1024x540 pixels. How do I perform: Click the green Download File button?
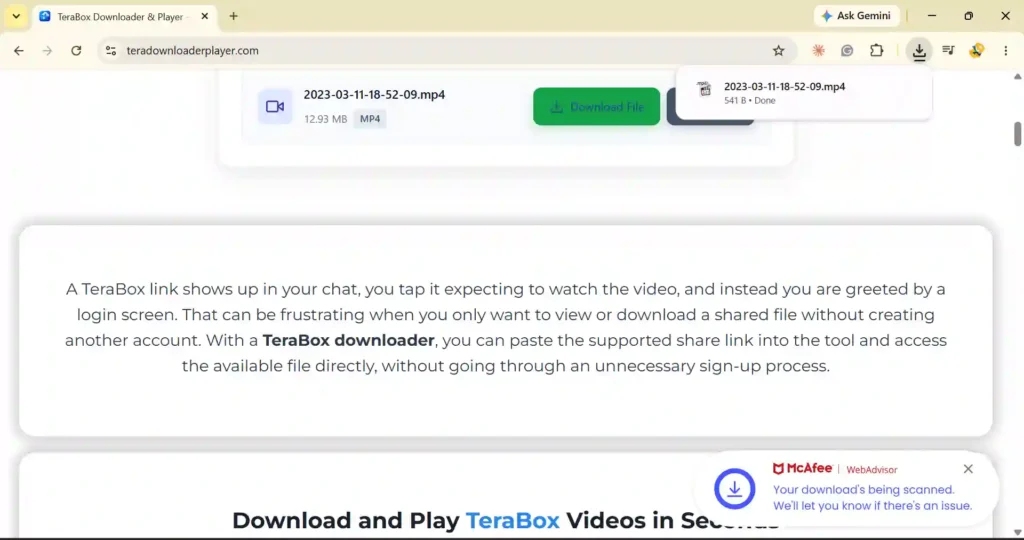coord(596,106)
